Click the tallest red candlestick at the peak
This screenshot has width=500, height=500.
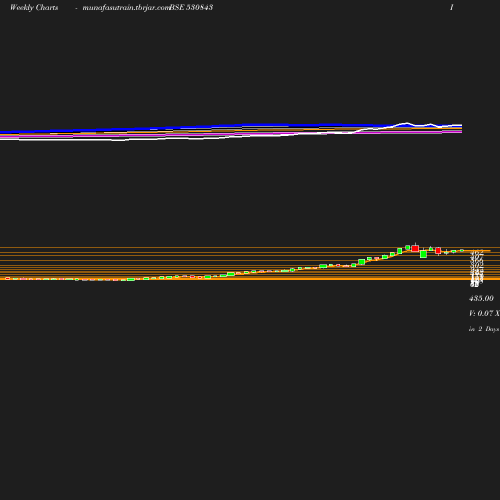(415, 248)
